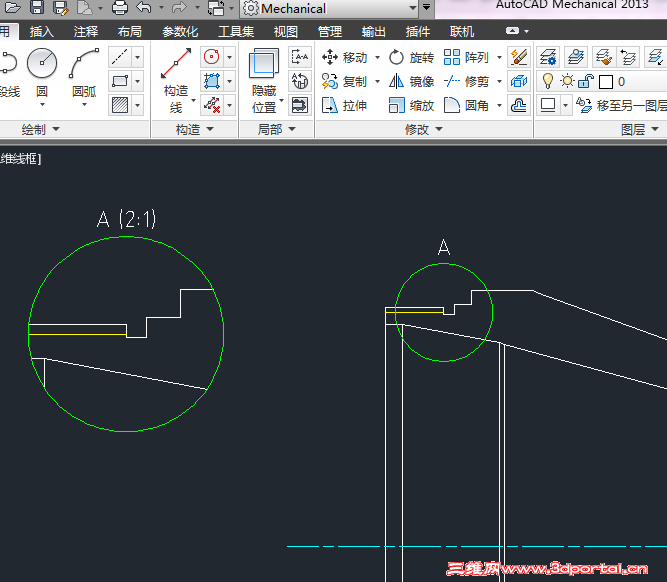Switch to the 插入 ribbon tab
The height and width of the screenshot is (582, 667).
click(x=42, y=31)
